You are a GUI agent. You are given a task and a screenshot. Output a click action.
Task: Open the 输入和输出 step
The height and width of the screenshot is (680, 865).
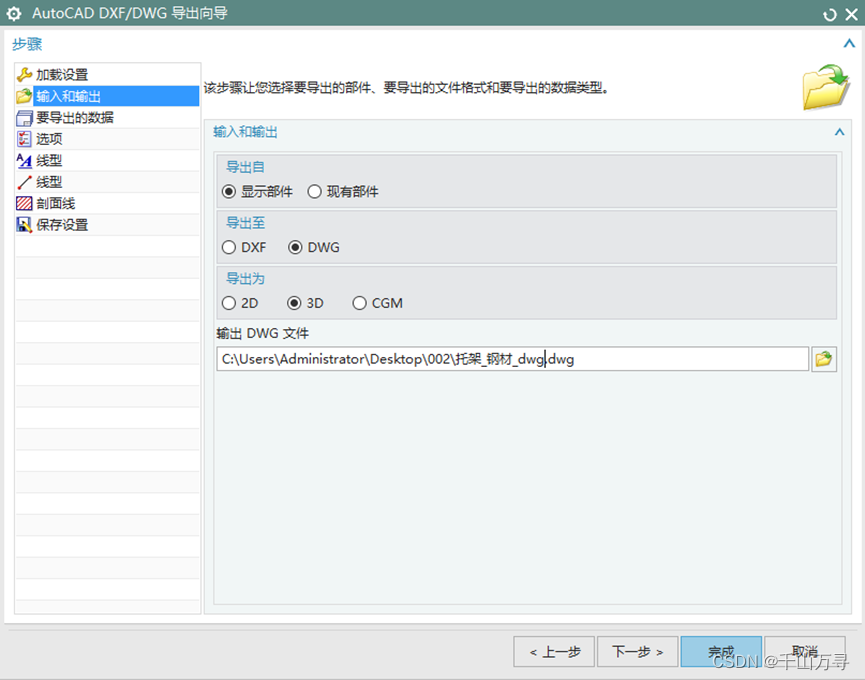108,96
